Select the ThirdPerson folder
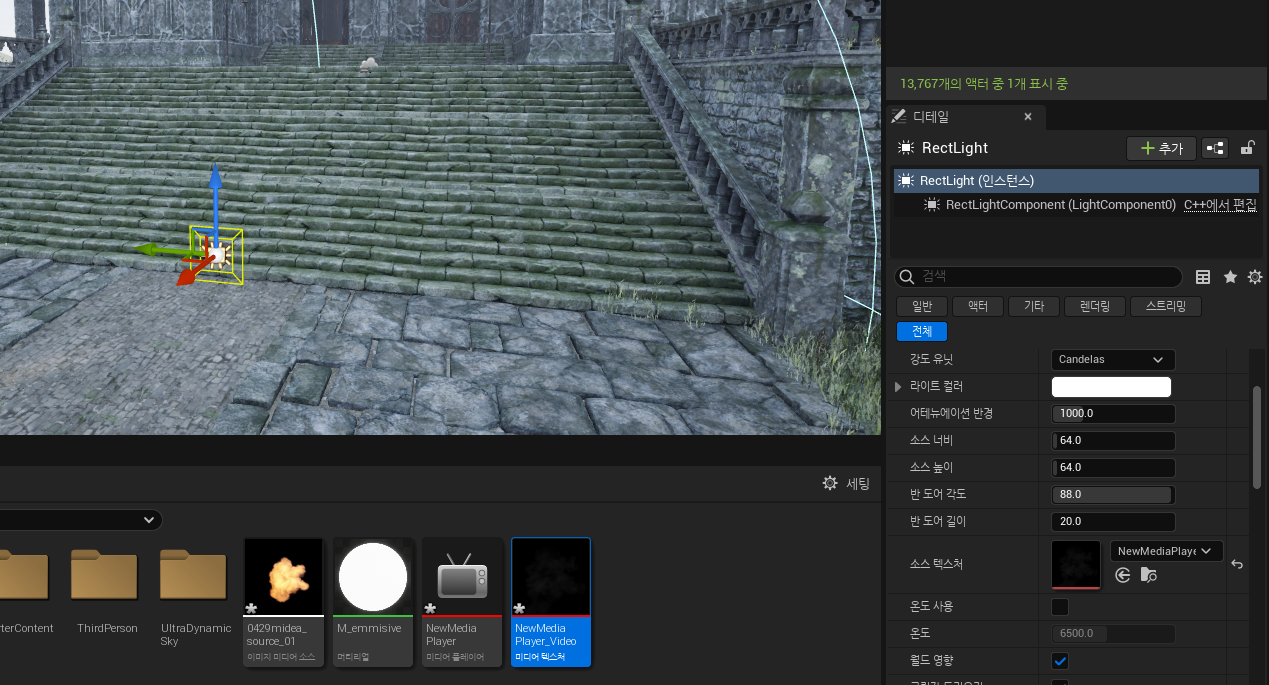The width and height of the screenshot is (1269, 685). [x=106, y=593]
